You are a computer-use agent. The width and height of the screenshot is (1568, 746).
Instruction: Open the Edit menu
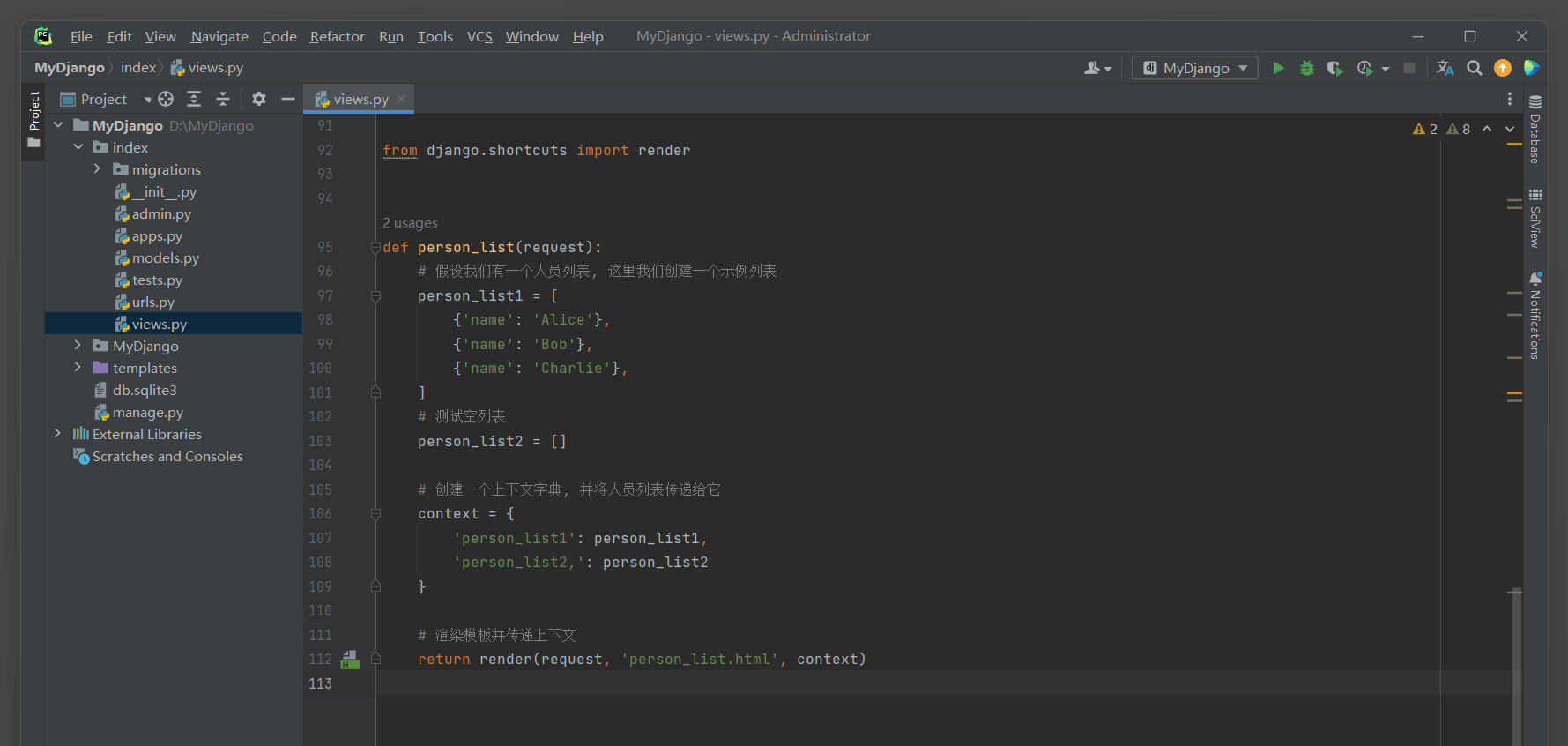(x=119, y=36)
